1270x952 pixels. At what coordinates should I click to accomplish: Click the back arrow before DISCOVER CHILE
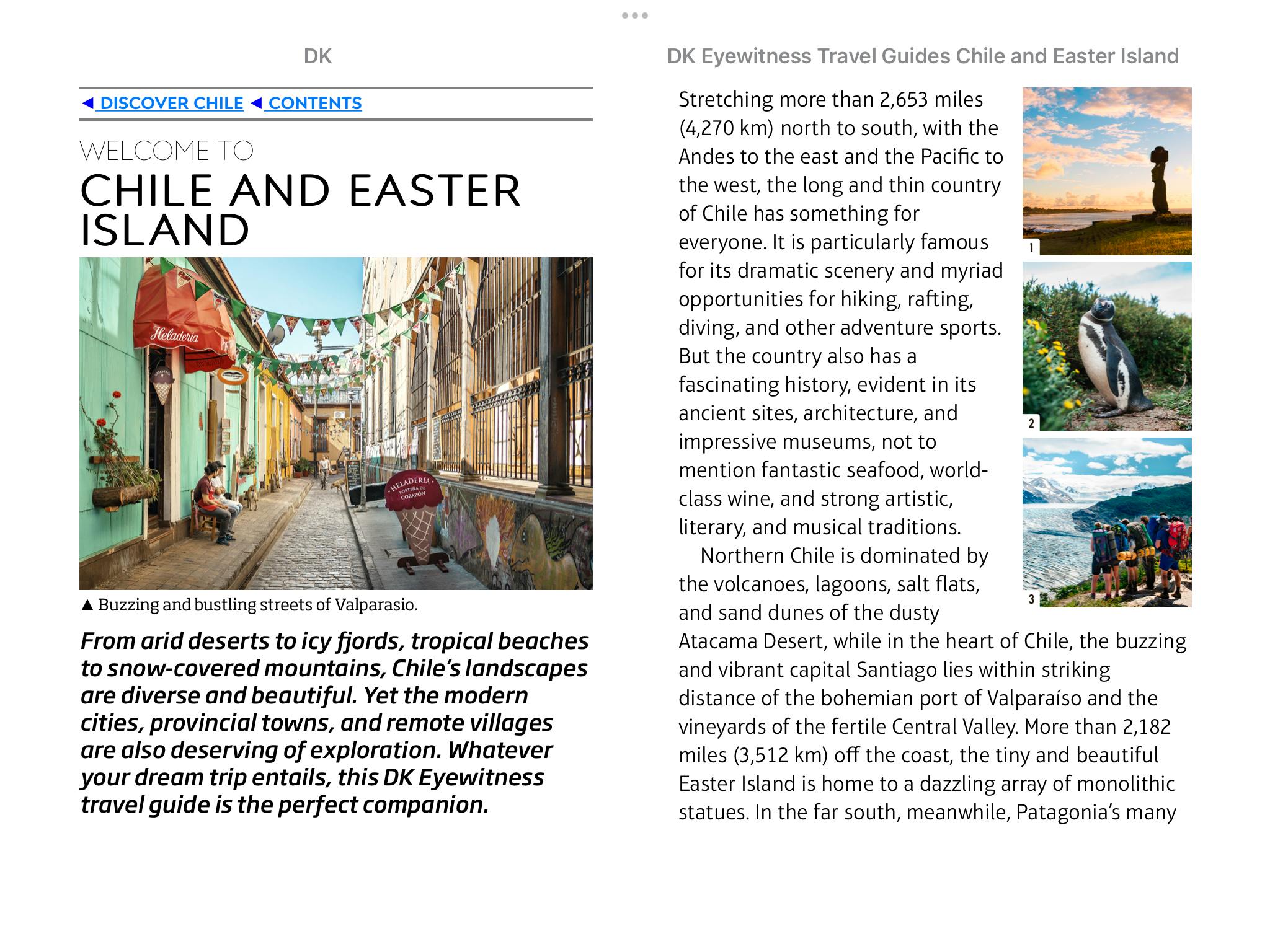point(87,103)
